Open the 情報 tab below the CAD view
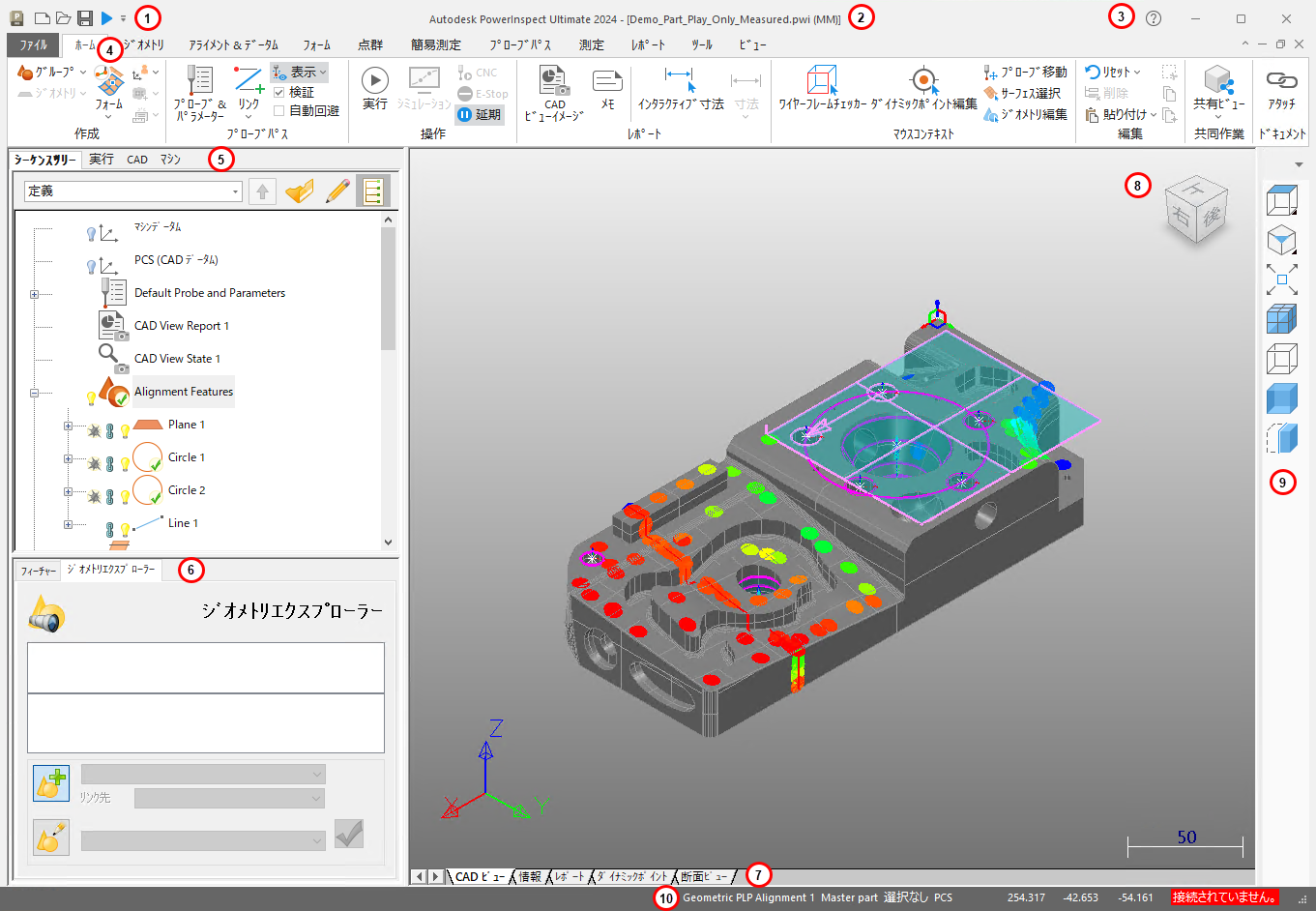This screenshot has width=1316, height=911. pos(530,877)
